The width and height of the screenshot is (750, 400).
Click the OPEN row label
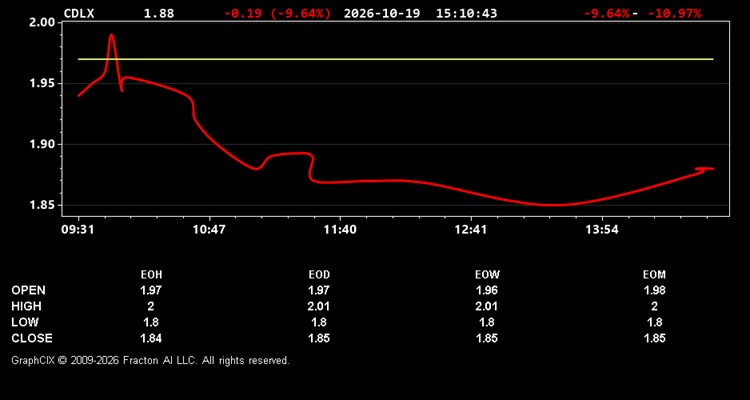[x=28, y=290]
